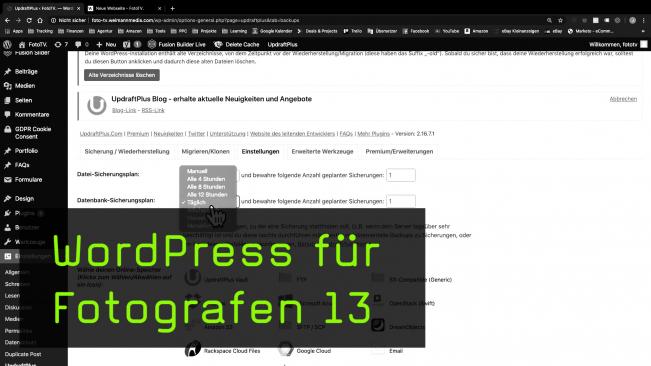Open the WordPress logo menu in admin bar
The width and height of the screenshot is (651, 366).
coord(7,44)
